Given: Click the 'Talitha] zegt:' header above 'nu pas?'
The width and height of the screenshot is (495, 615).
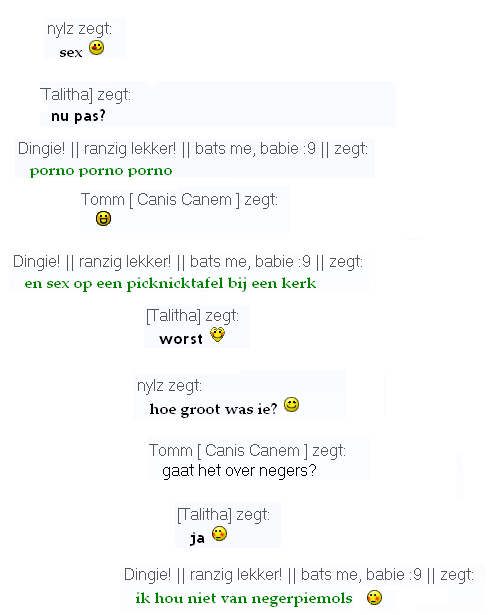Looking at the screenshot, I should [86, 95].
